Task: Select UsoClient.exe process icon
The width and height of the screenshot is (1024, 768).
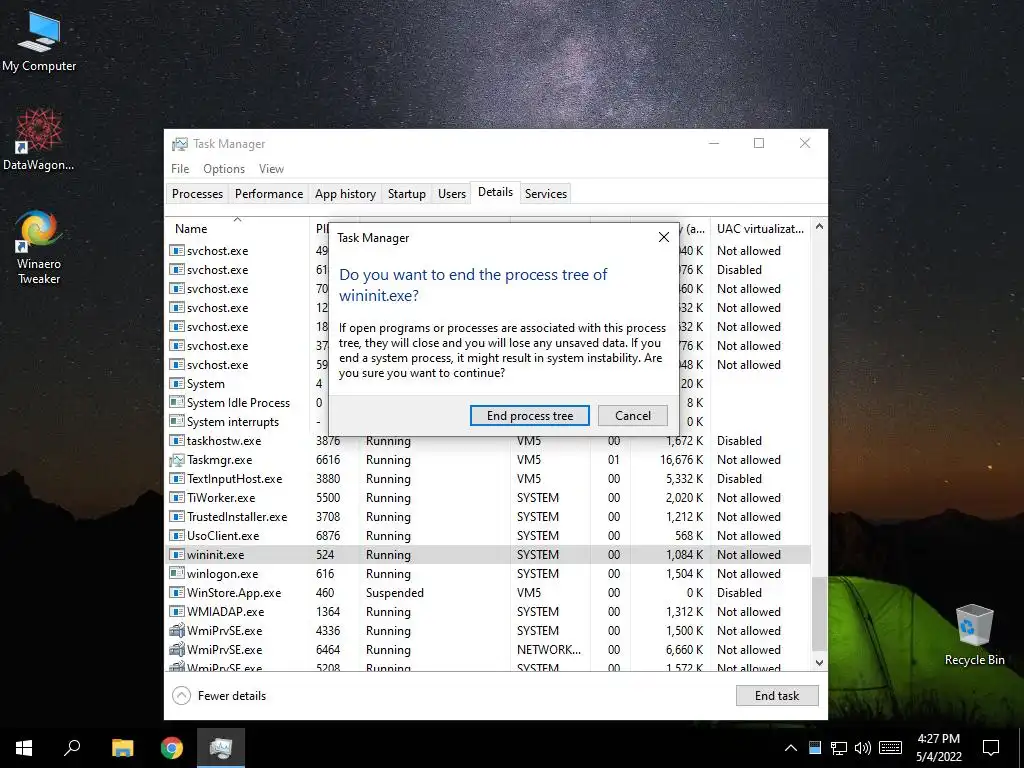Action: [176, 536]
